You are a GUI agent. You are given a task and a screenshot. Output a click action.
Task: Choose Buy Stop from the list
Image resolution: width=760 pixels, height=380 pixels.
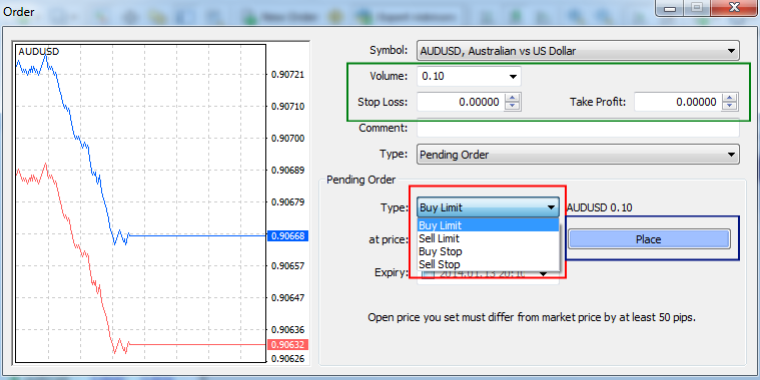click(488, 252)
